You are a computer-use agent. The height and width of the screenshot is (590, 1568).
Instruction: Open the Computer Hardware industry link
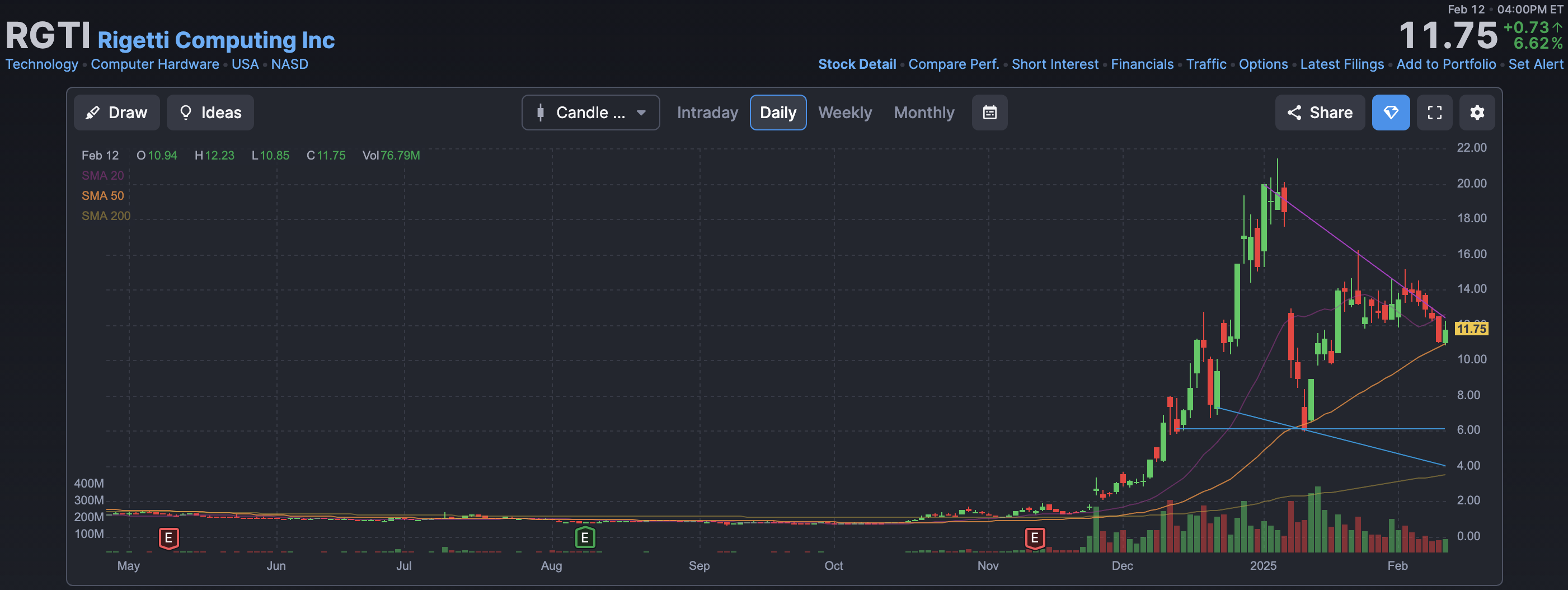(155, 64)
